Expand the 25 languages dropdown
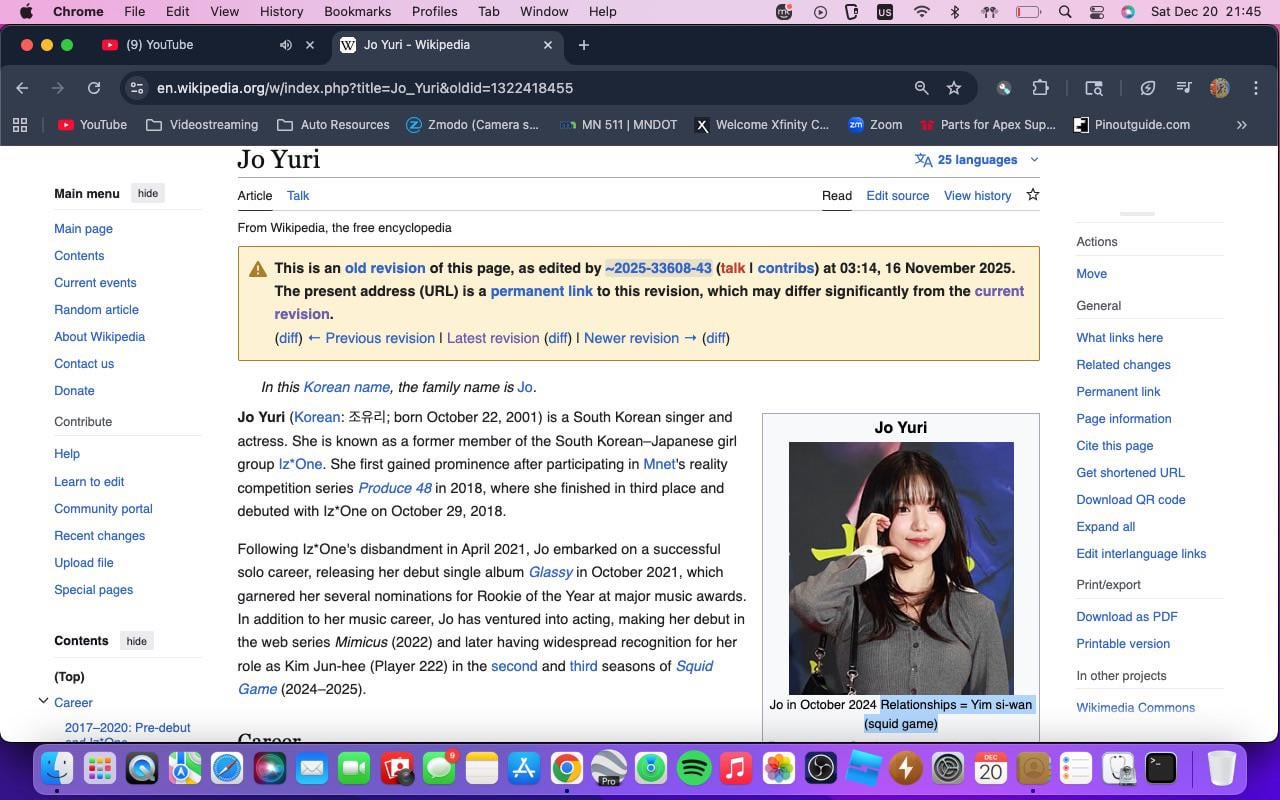1280x800 pixels. [977, 160]
